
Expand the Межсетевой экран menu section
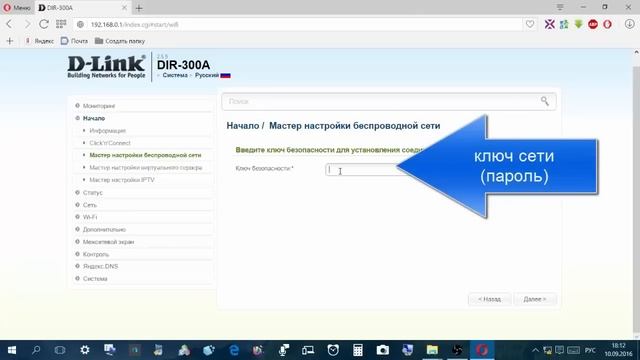pyautogui.click(x=108, y=242)
